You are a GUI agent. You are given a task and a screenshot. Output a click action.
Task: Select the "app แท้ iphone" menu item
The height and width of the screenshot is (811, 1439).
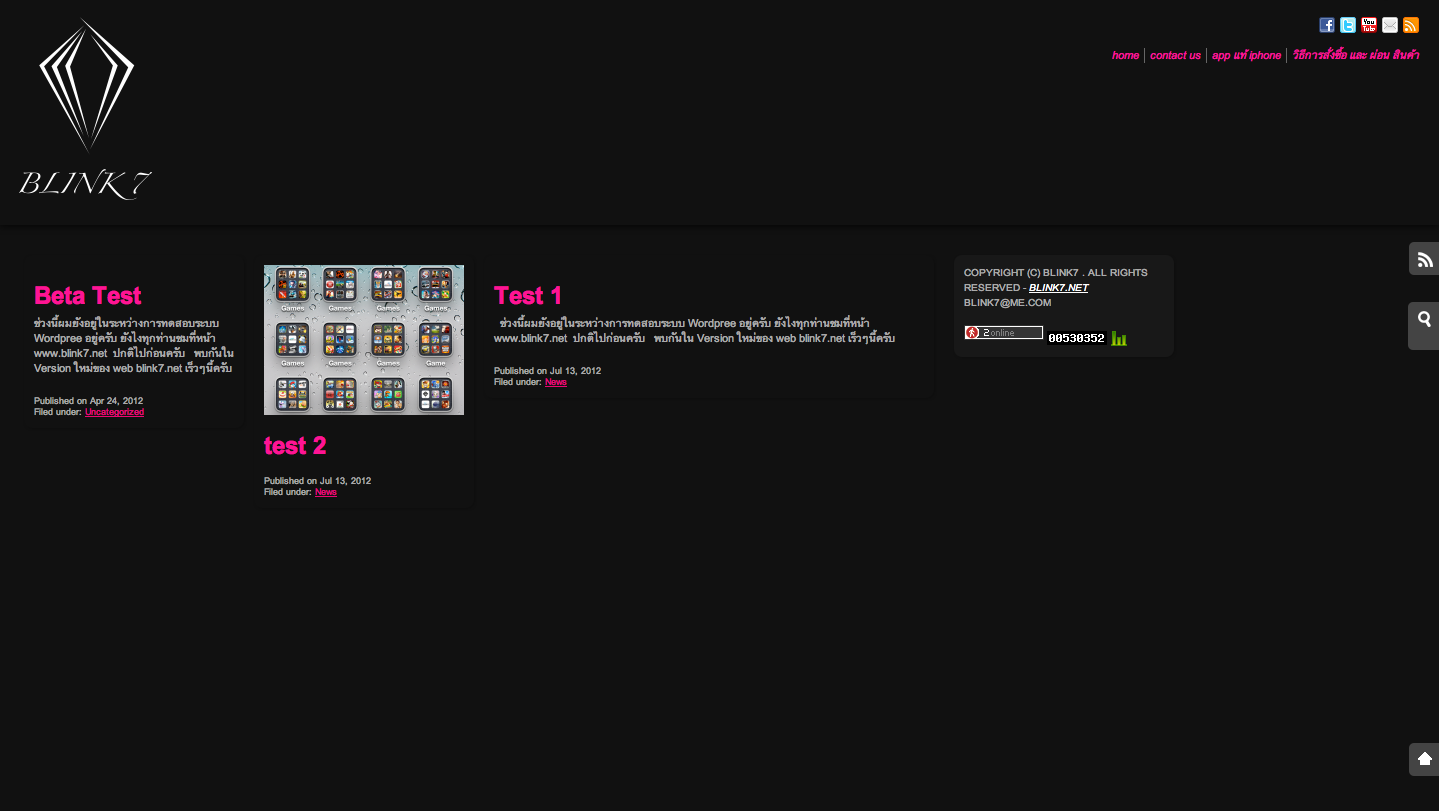click(x=1246, y=56)
